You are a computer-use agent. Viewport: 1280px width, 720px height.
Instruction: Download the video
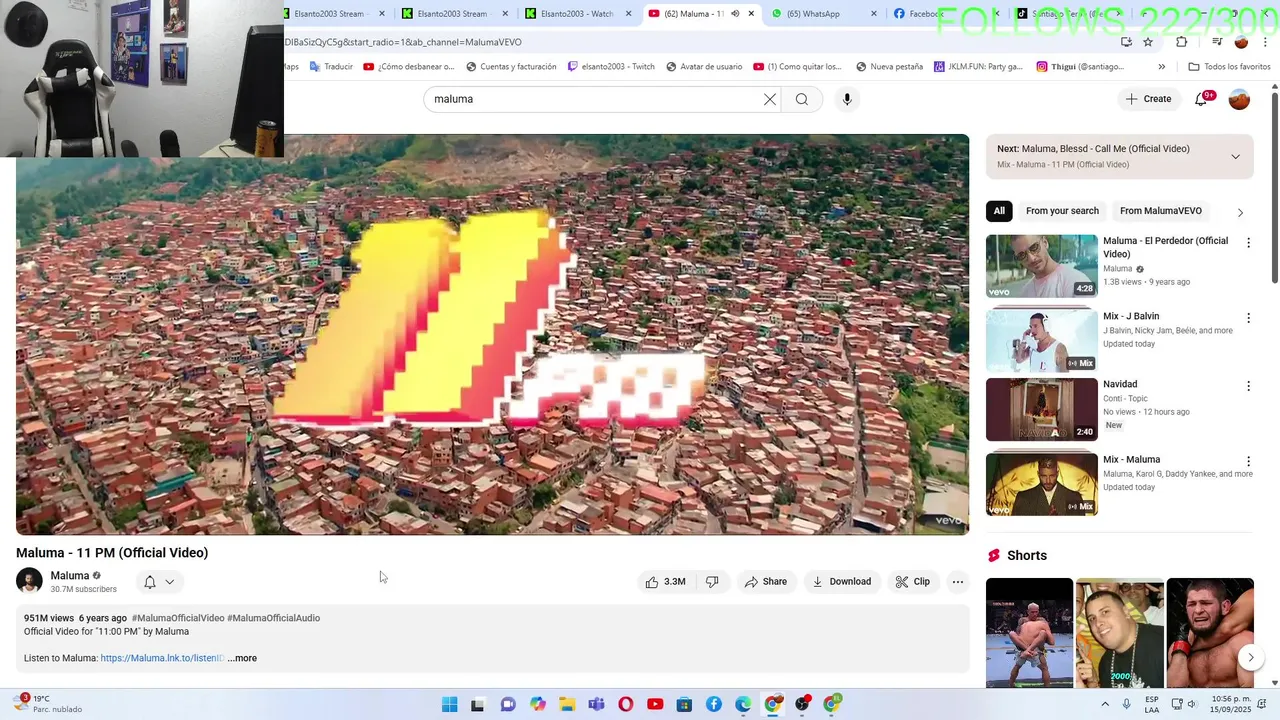pos(842,582)
